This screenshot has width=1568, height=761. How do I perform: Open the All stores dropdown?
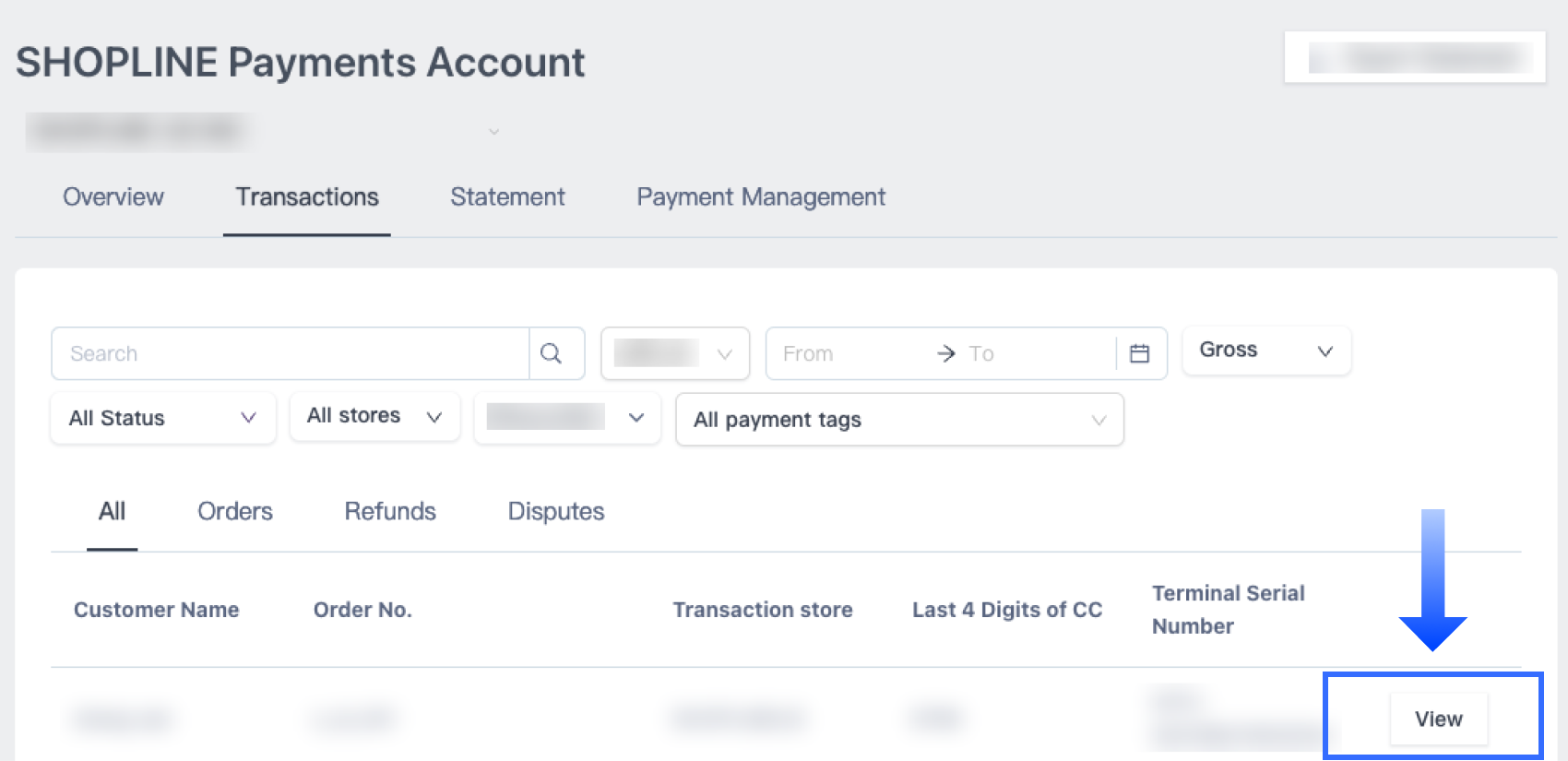[x=374, y=416]
